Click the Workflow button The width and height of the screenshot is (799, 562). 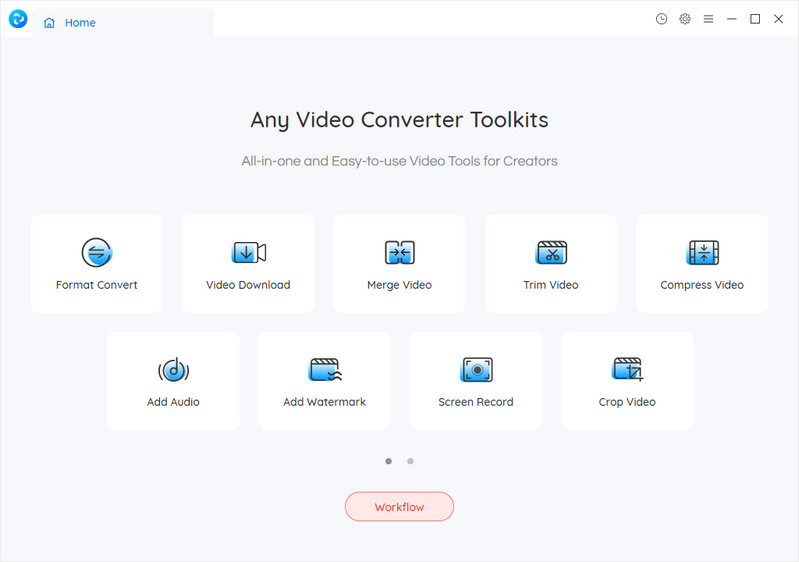click(399, 507)
